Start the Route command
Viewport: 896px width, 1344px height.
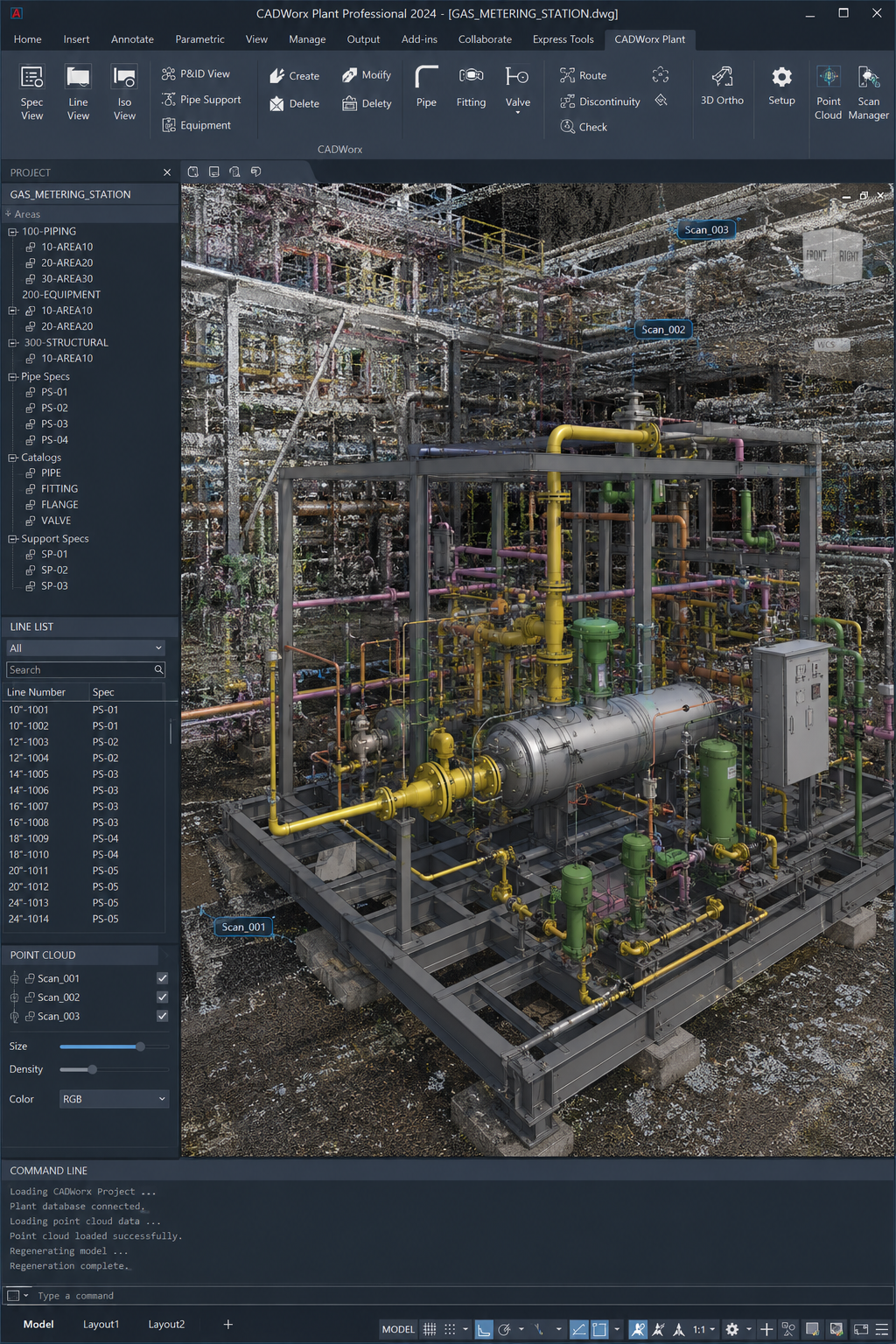point(583,75)
